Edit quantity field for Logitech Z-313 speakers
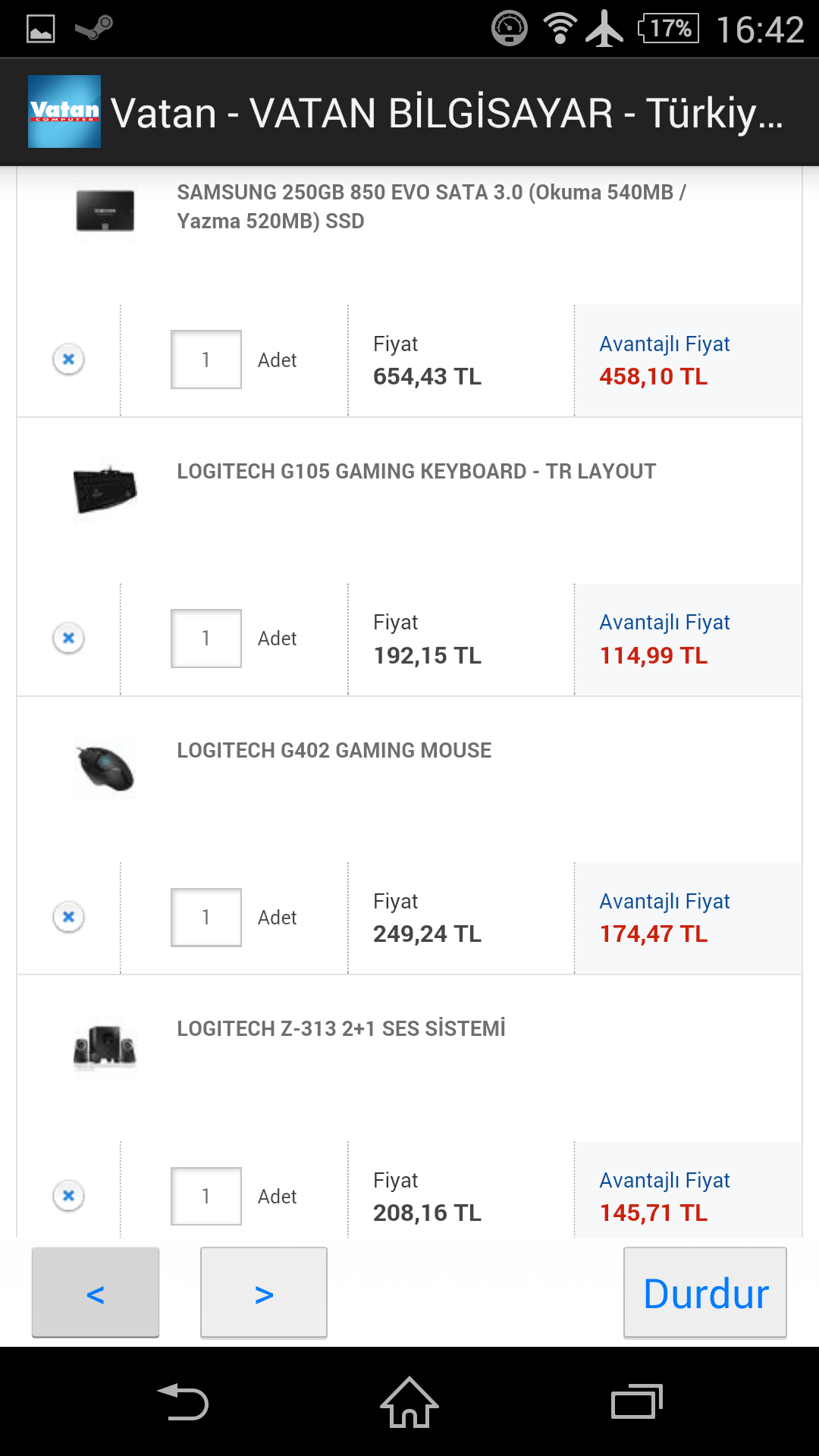 pyautogui.click(x=206, y=1197)
